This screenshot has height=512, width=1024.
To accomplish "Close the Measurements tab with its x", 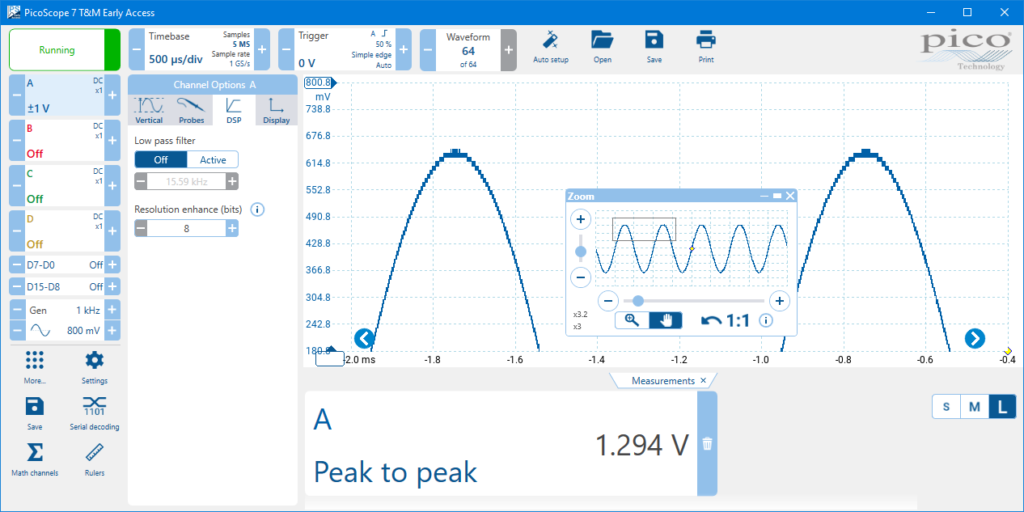I will pos(703,380).
